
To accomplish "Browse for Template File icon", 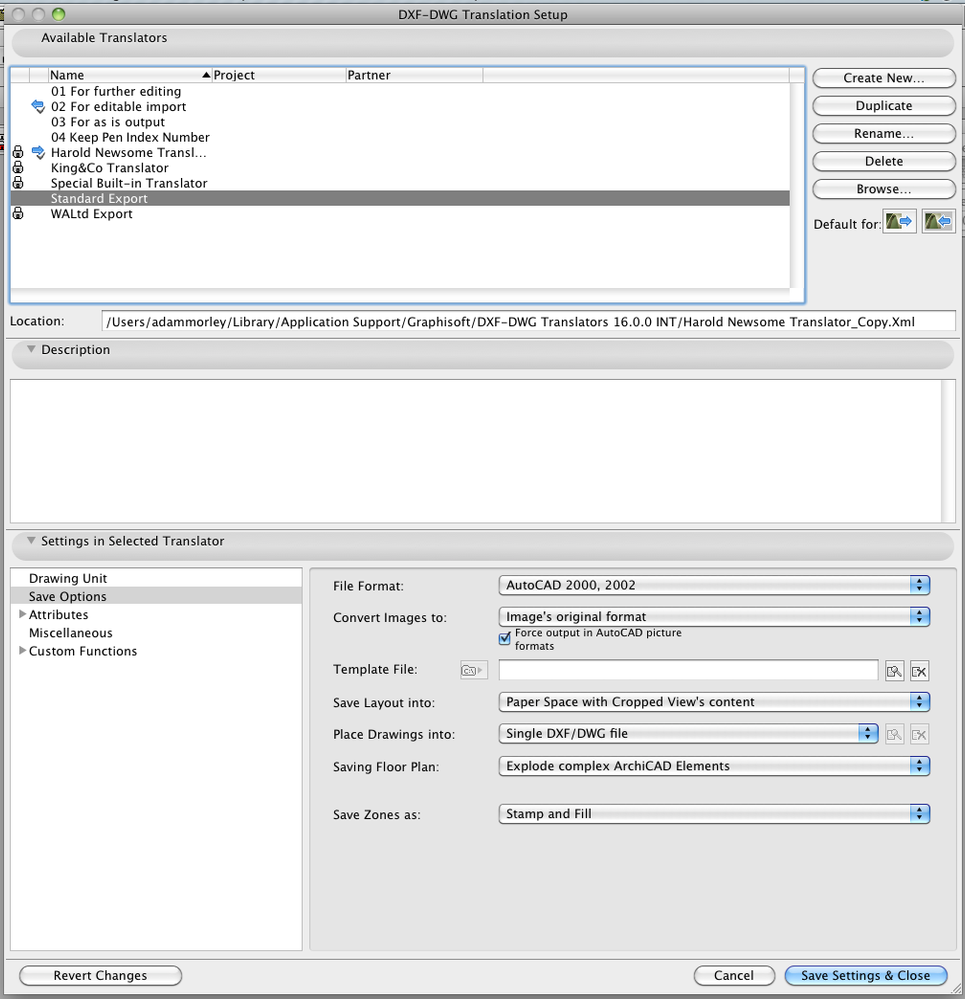I will tap(894, 671).
